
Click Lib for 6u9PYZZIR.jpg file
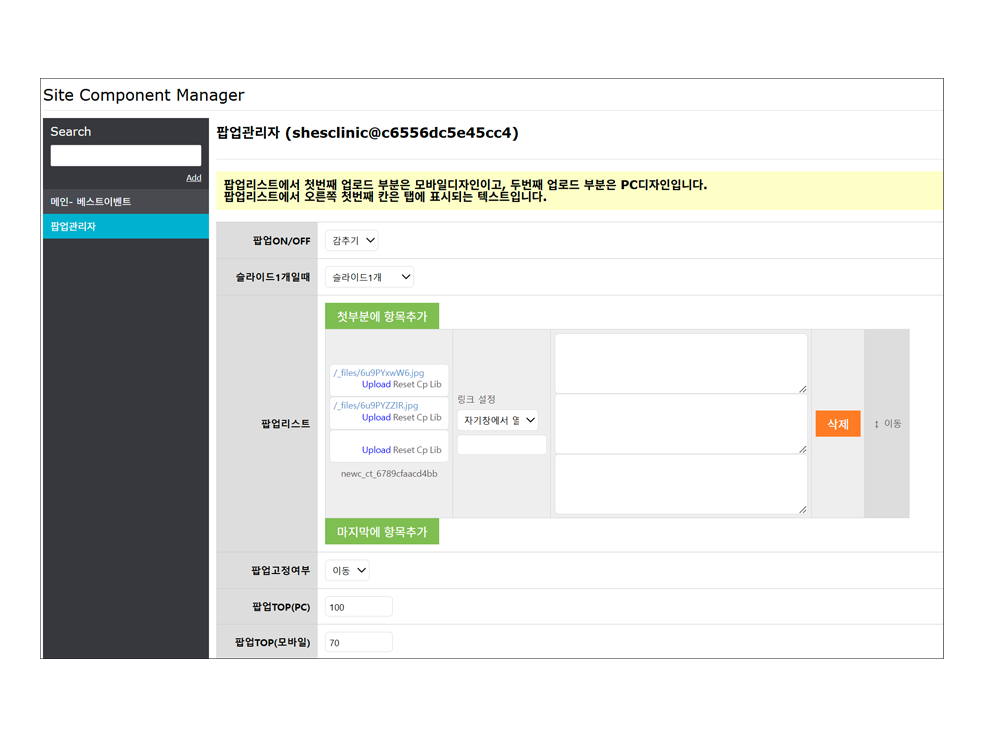click(435, 417)
